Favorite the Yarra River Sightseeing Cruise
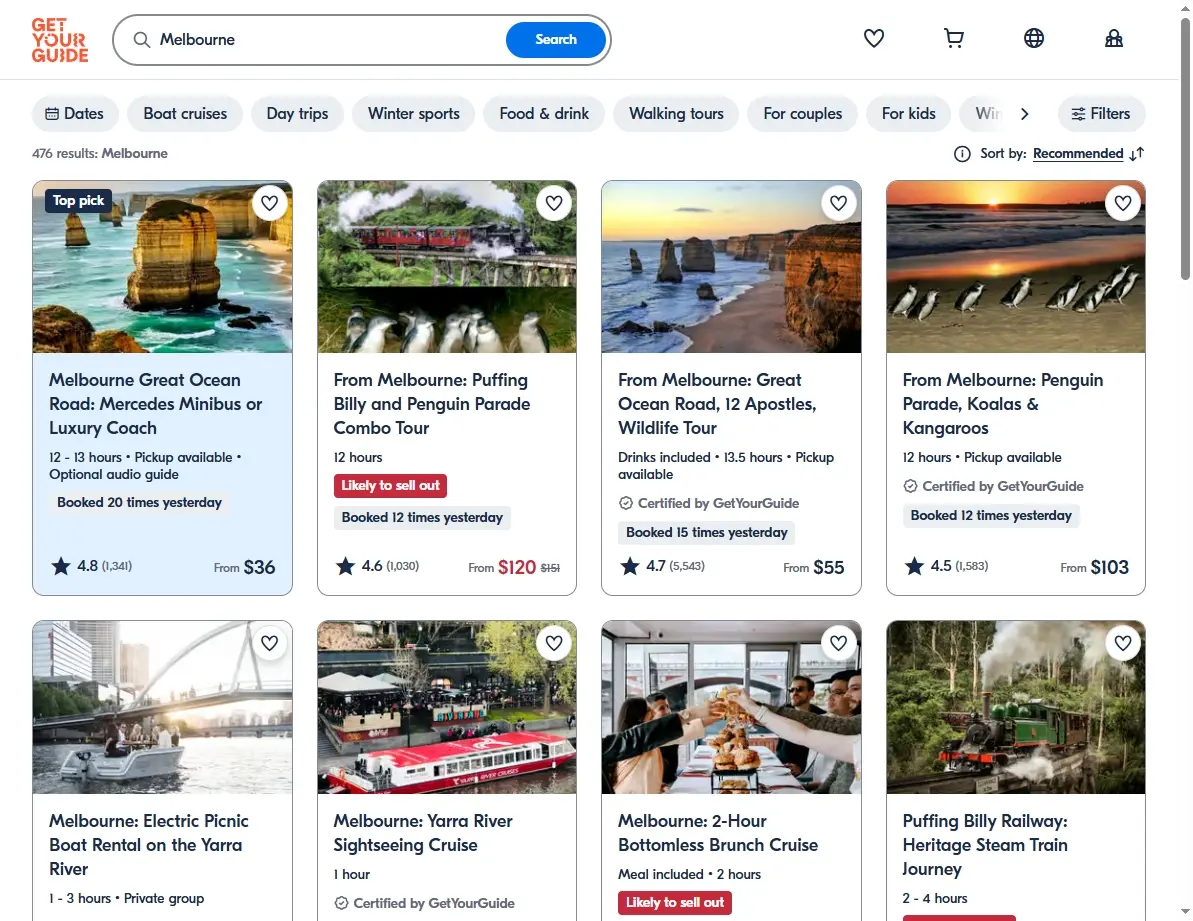This screenshot has height=921, width=1193. coord(554,643)
